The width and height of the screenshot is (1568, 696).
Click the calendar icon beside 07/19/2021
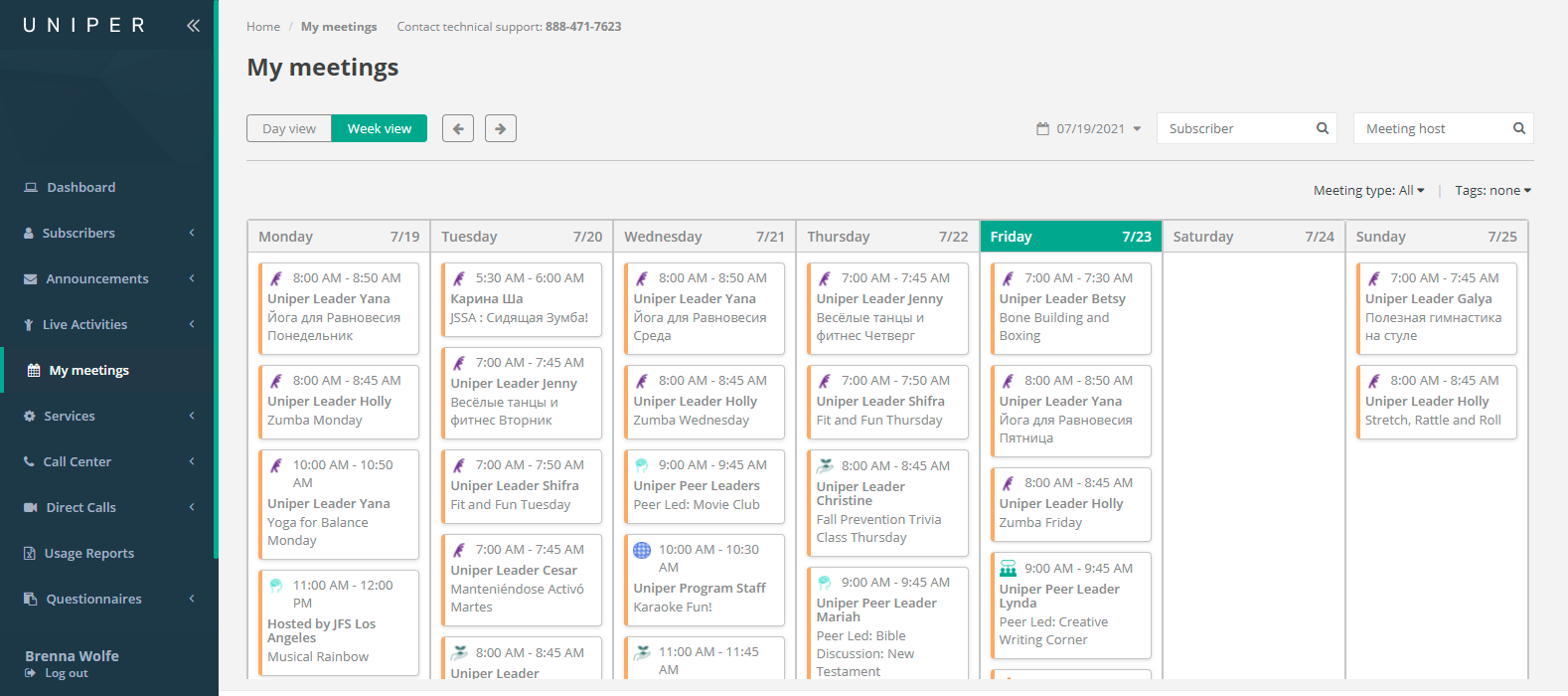(x=1042, y=129)
